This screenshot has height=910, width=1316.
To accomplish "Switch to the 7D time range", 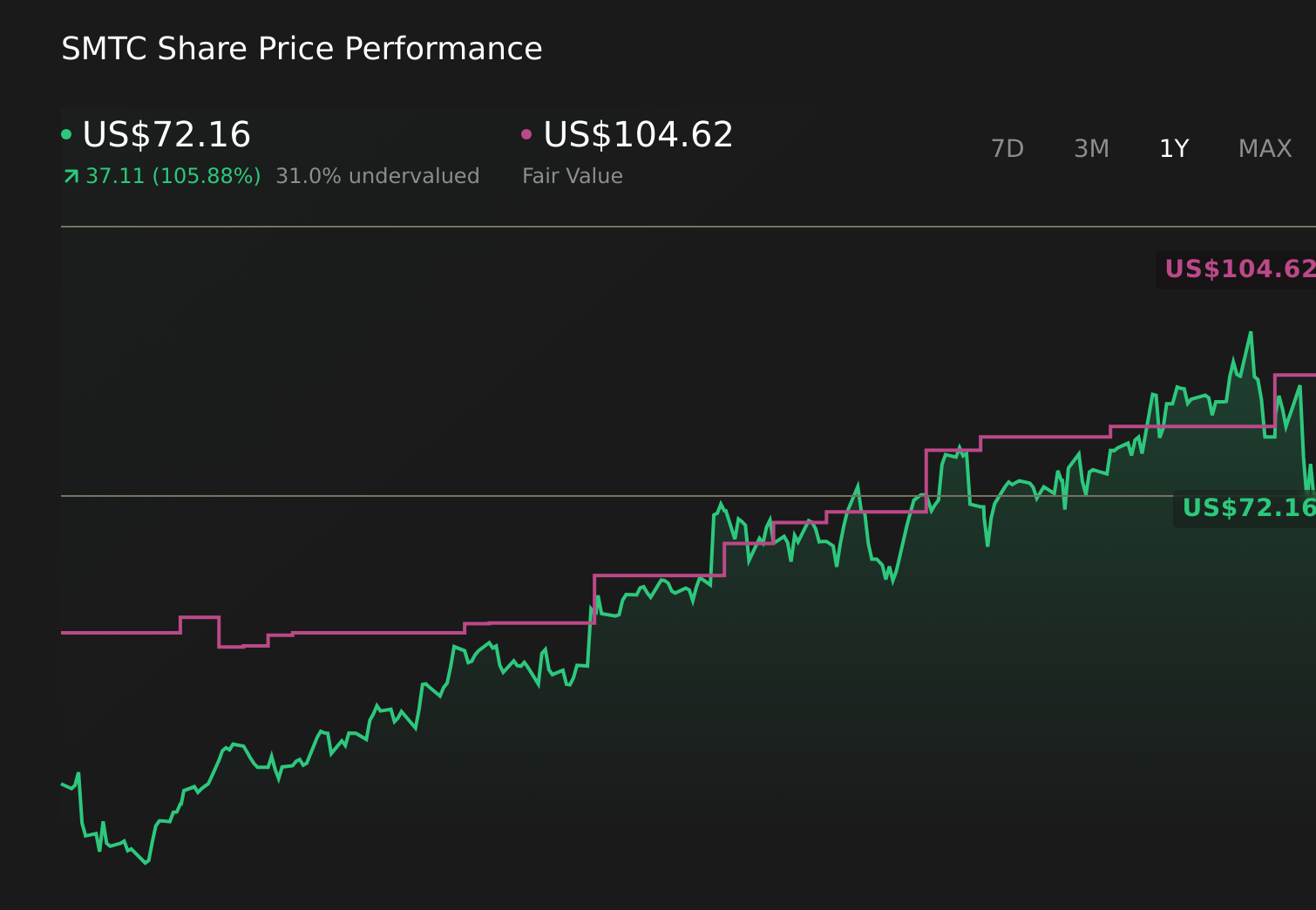I will [1007, 148].
